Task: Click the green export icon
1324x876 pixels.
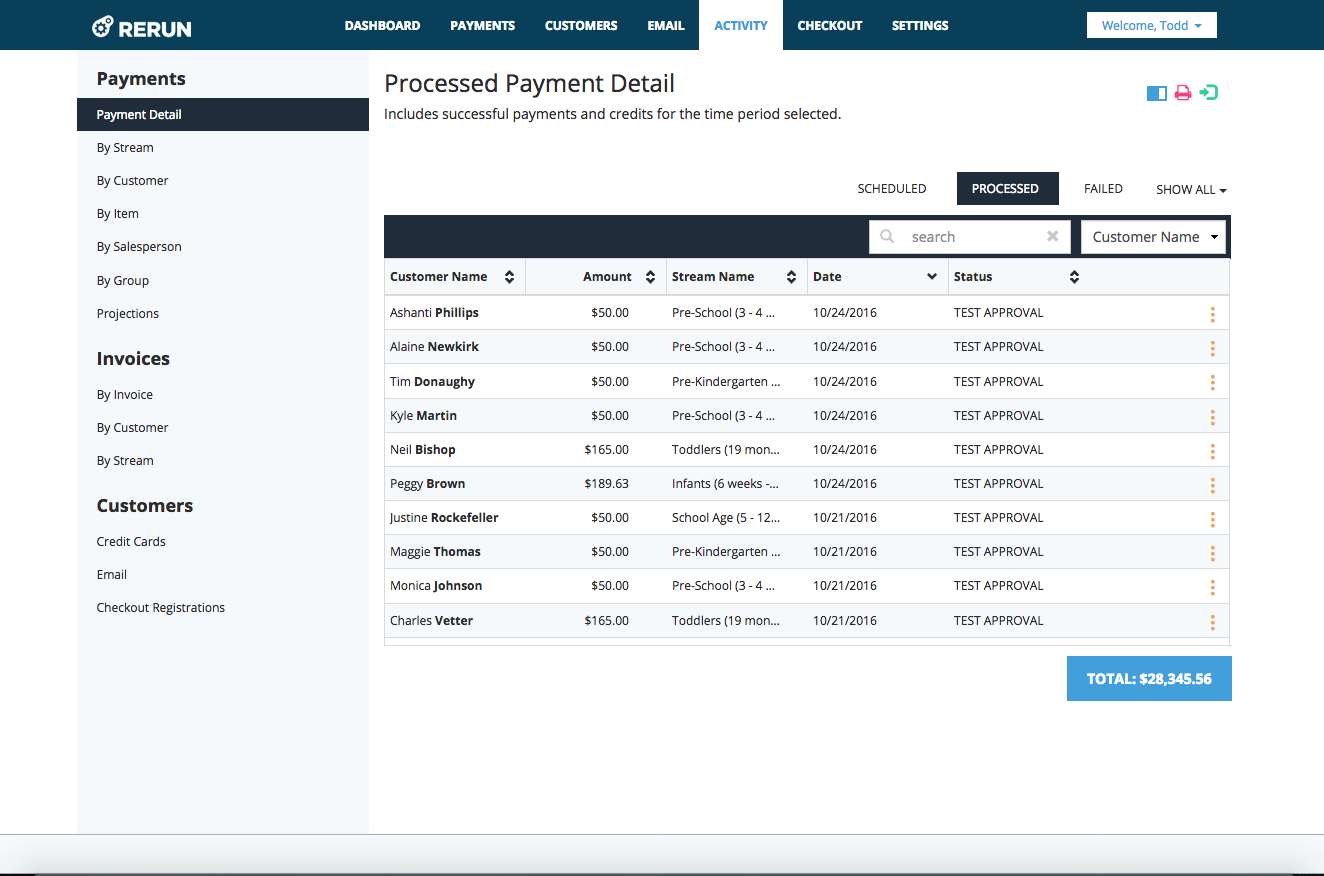Action: point(1209,93)
